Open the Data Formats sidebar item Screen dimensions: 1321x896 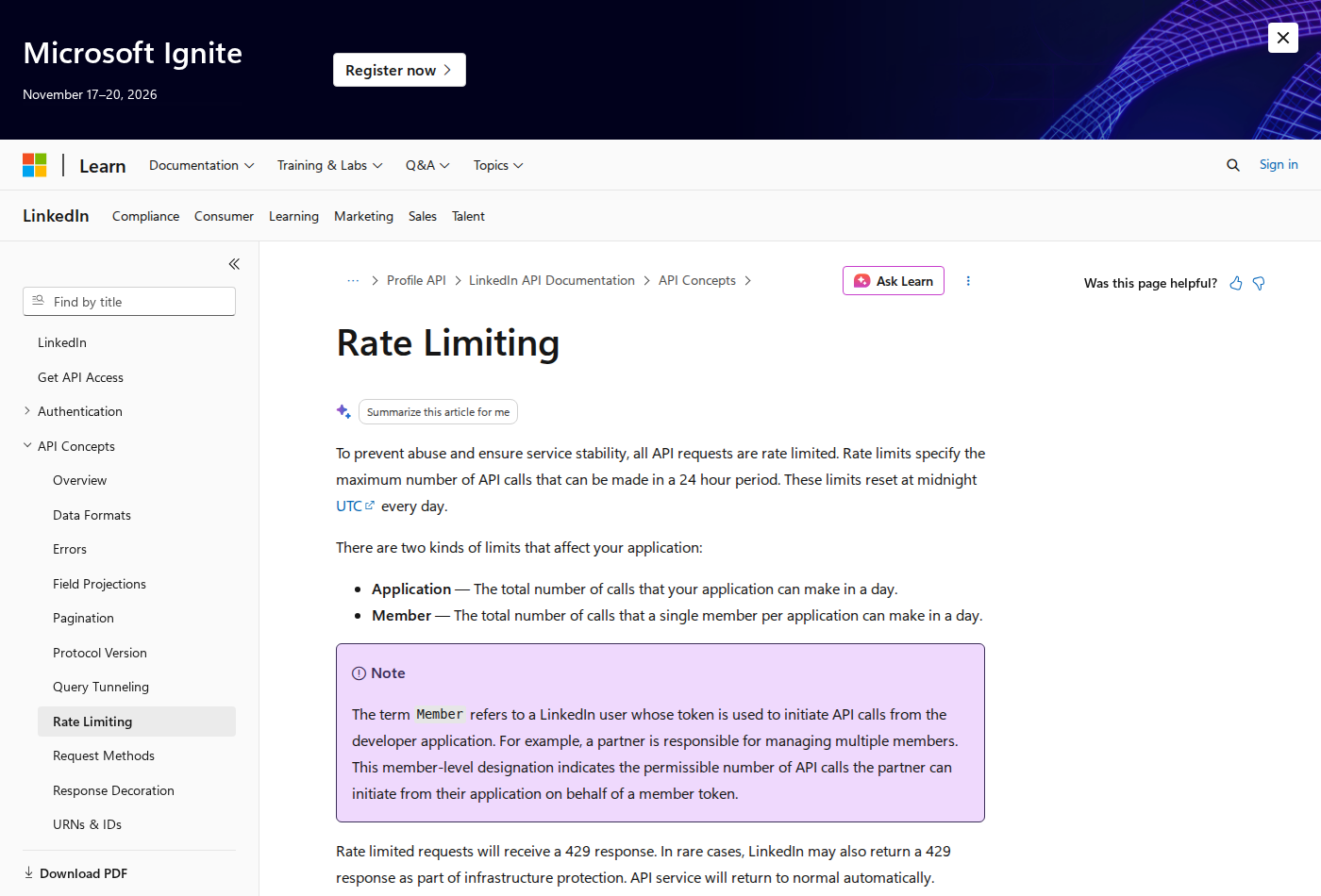point(92,515)
